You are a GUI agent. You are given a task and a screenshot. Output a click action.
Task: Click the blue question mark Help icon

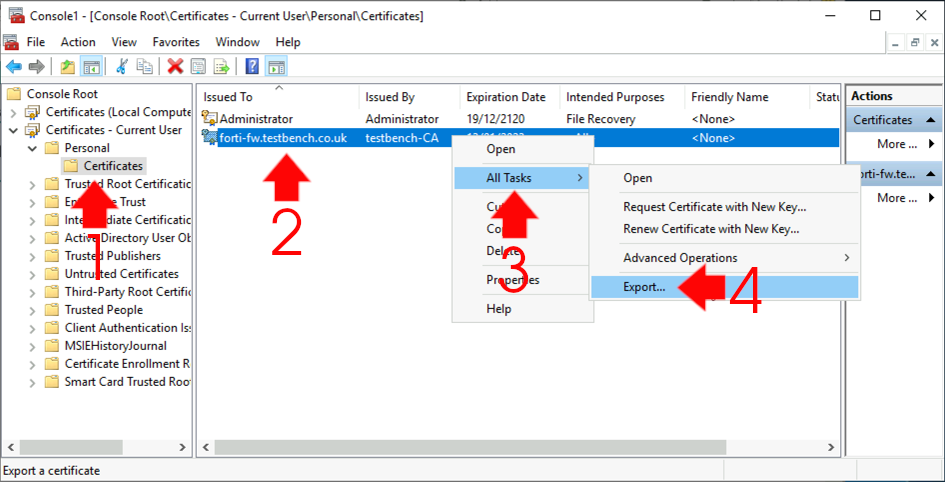pos(253,66)
